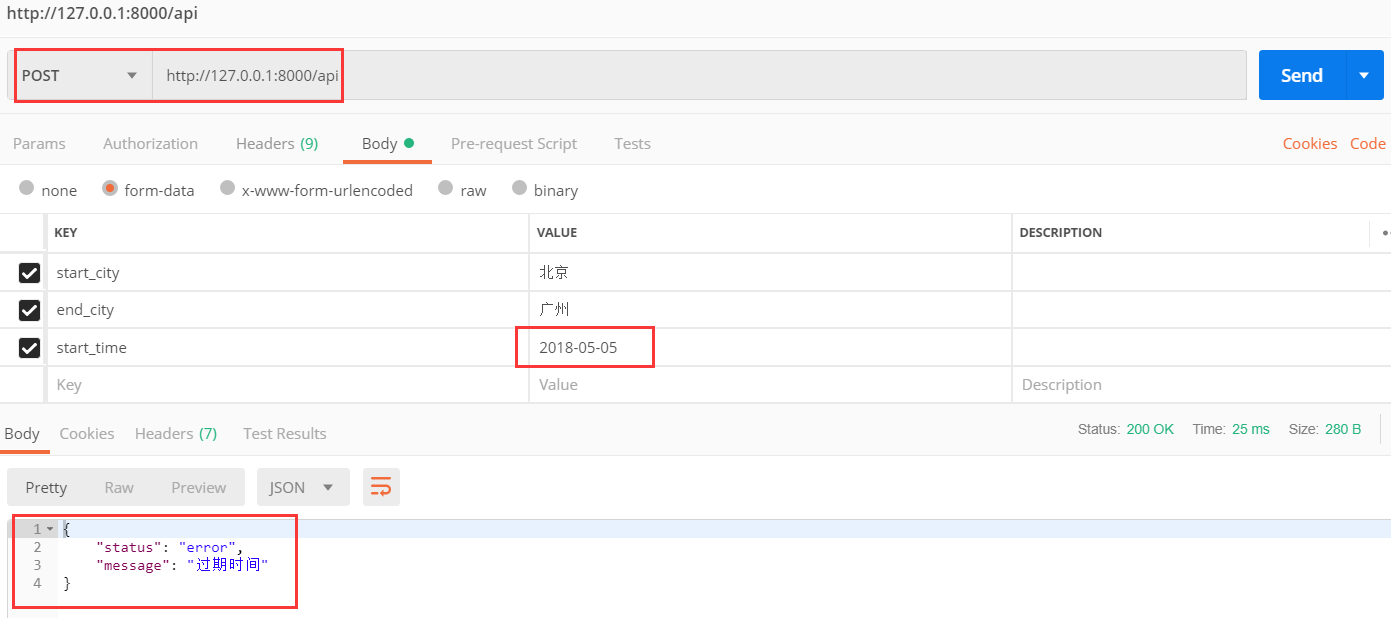Click the 200 OK status value

coord(1150,429)
